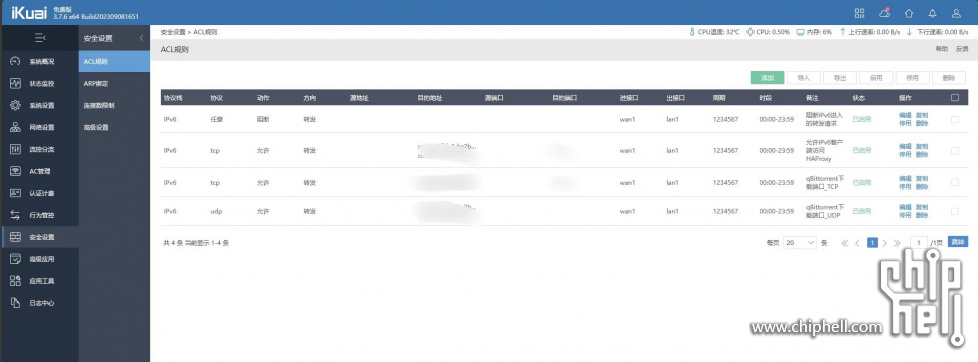The image size is (978, 362).
Task: Tick the select-all checkbox in table header
Action: coord(955,97)
